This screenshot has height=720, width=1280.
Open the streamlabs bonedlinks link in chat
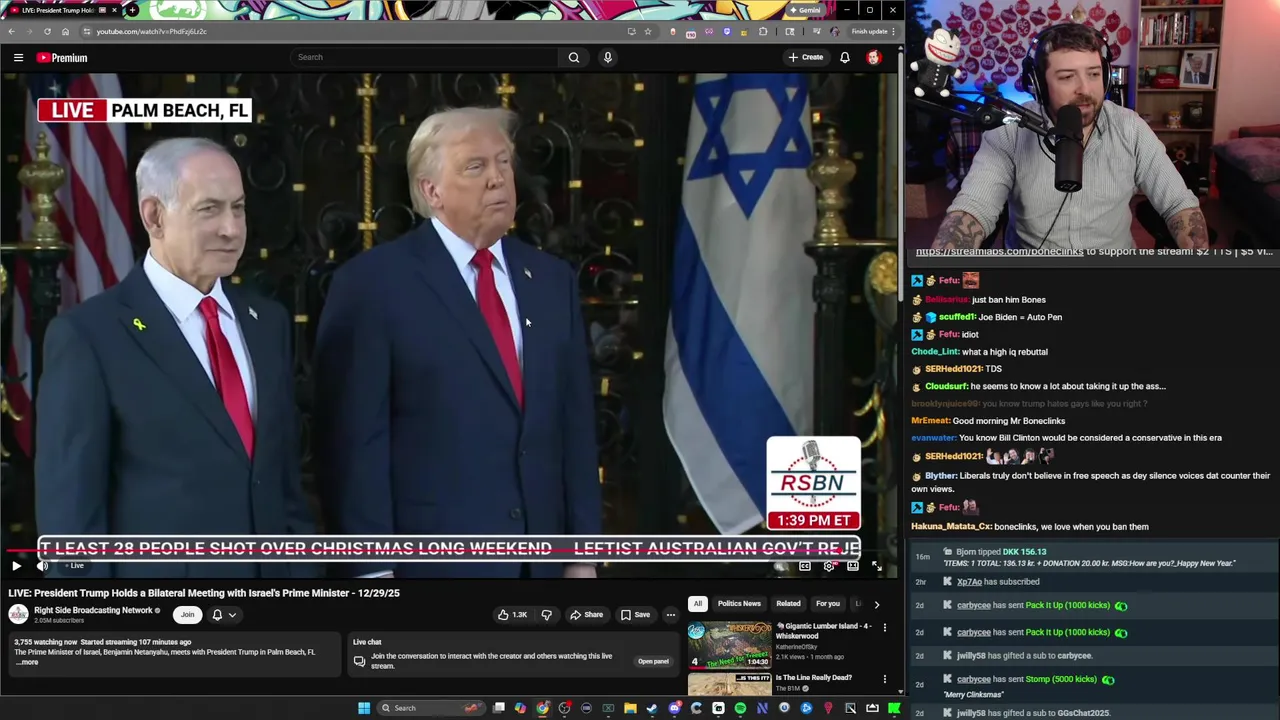point(999,252)
